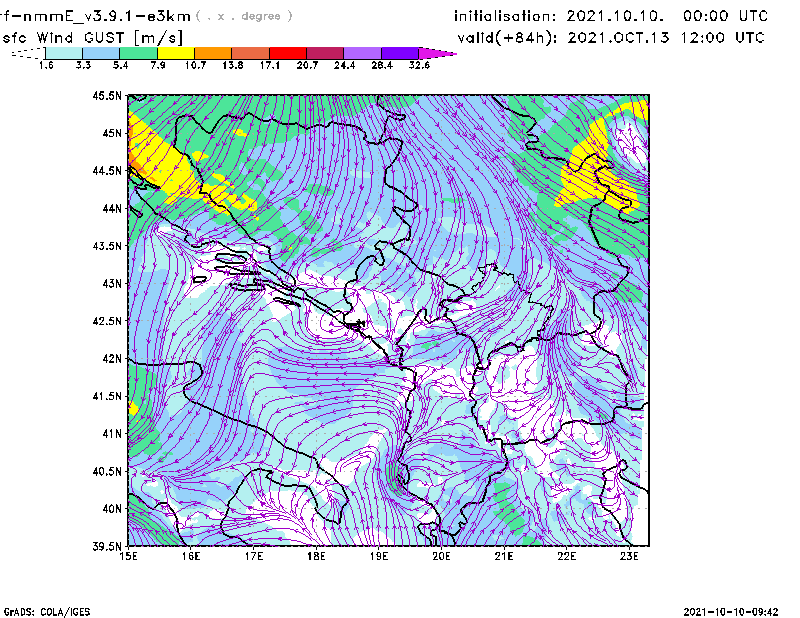This screenshot has width=800, height=618.
Task: Click the 21E longitude label
Action: [504, 556]
